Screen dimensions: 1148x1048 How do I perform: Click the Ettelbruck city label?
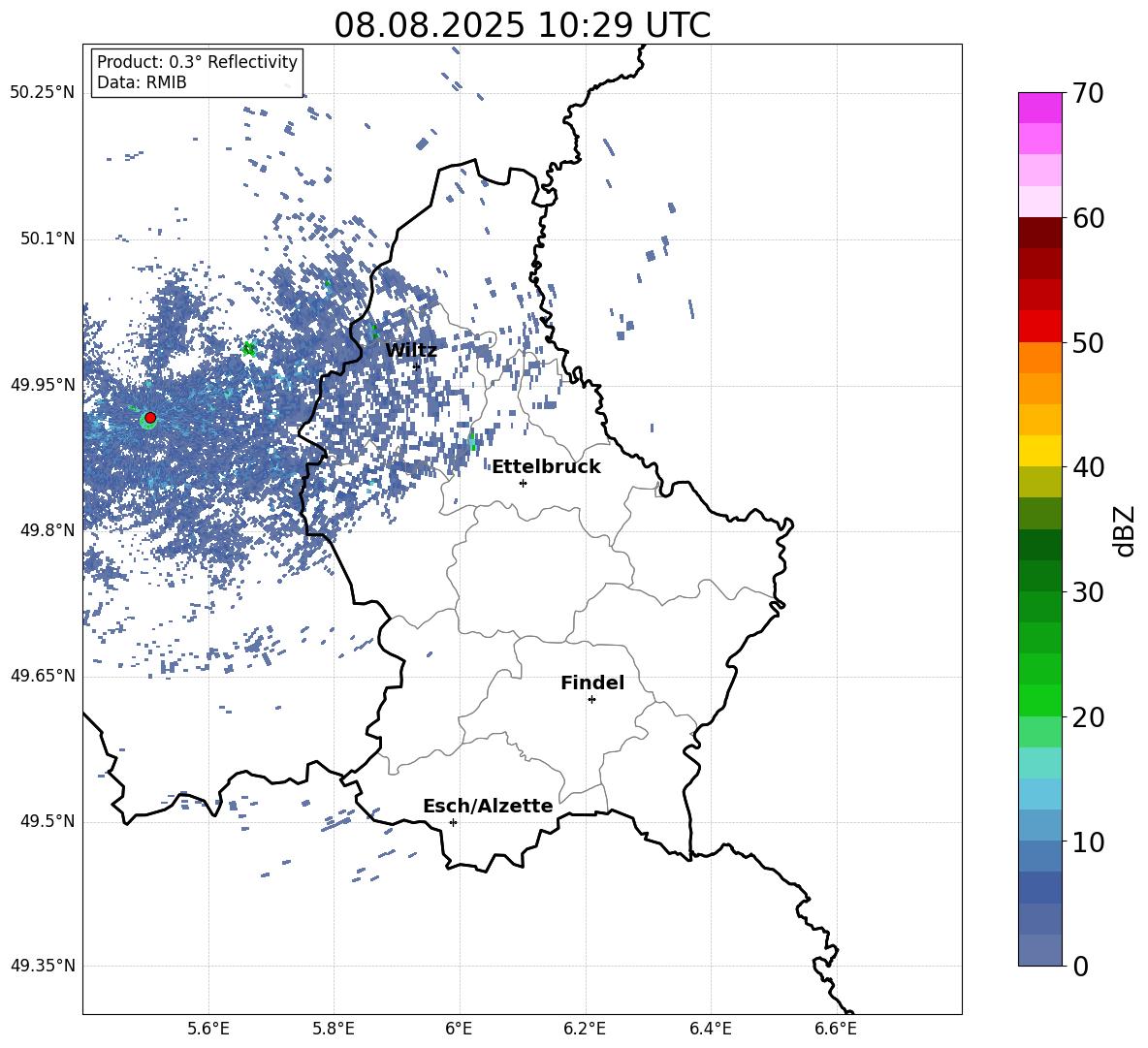point(546,467)
